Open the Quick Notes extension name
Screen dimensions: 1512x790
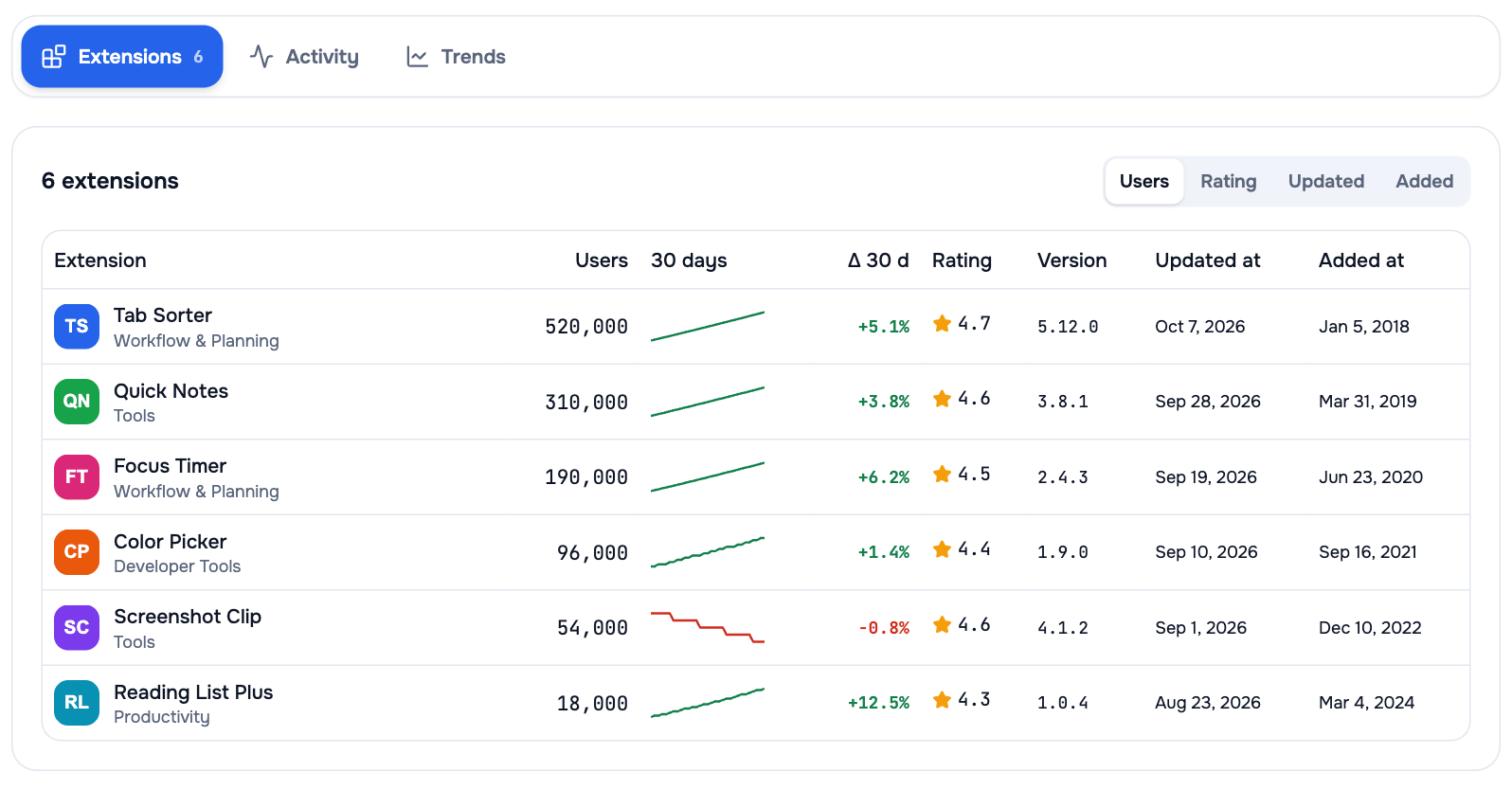171,391
